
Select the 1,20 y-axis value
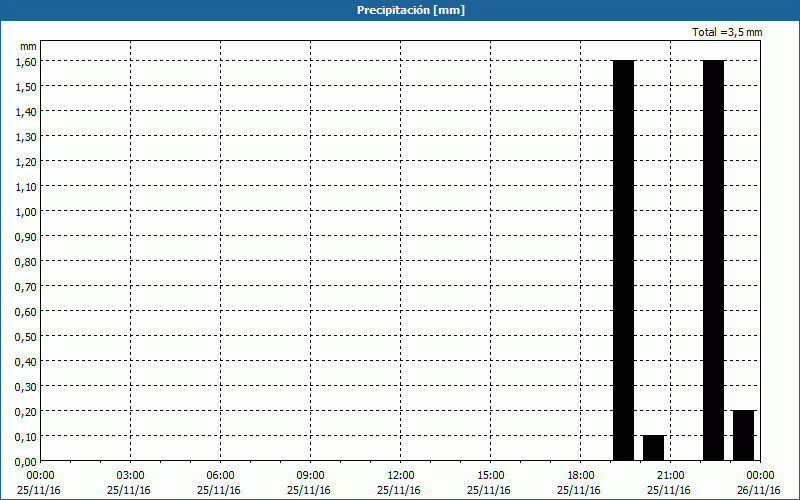[x=26, y=161]
